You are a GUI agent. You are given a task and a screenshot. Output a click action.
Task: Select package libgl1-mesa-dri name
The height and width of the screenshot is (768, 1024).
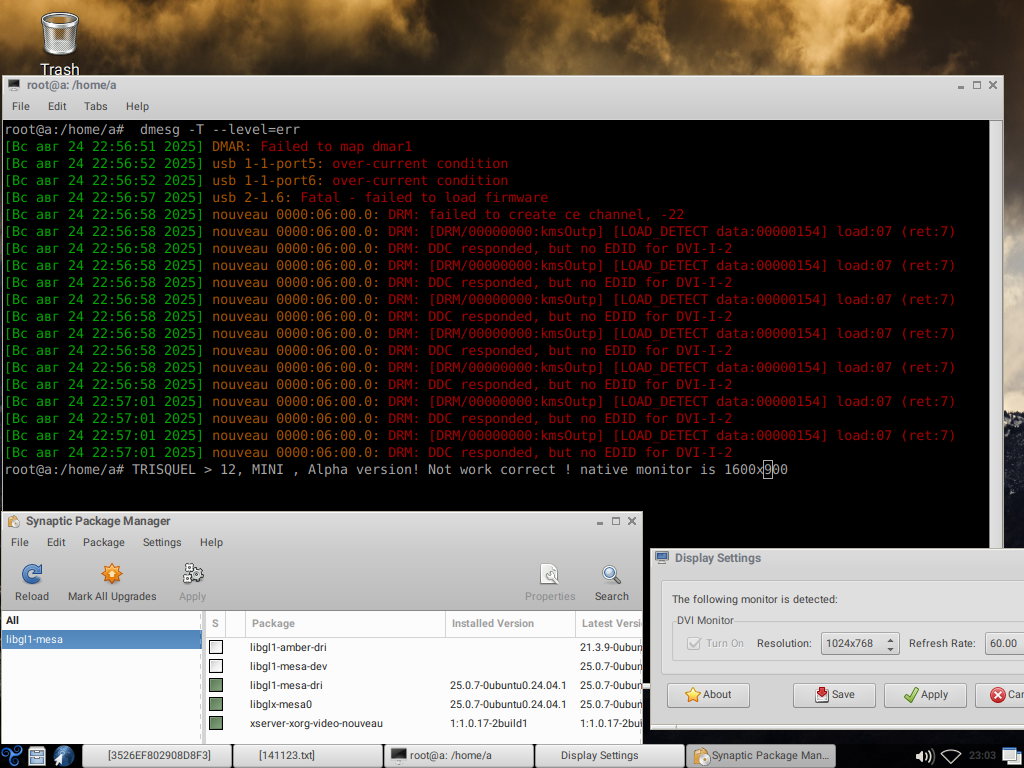(286, 685)
